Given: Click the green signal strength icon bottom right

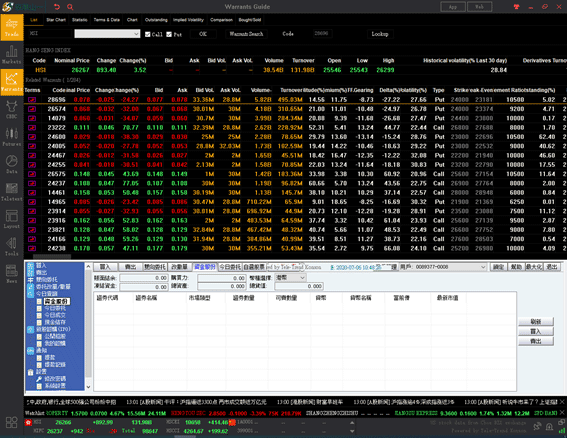Looking at the screenshot, I should [x=562, y=430].
